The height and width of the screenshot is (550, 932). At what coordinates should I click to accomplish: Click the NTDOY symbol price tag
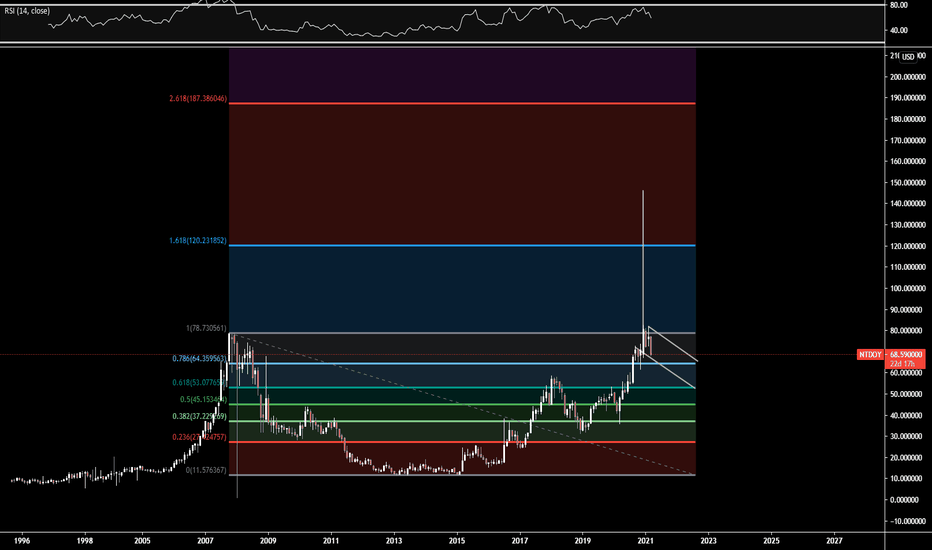[x=870, y=354]
